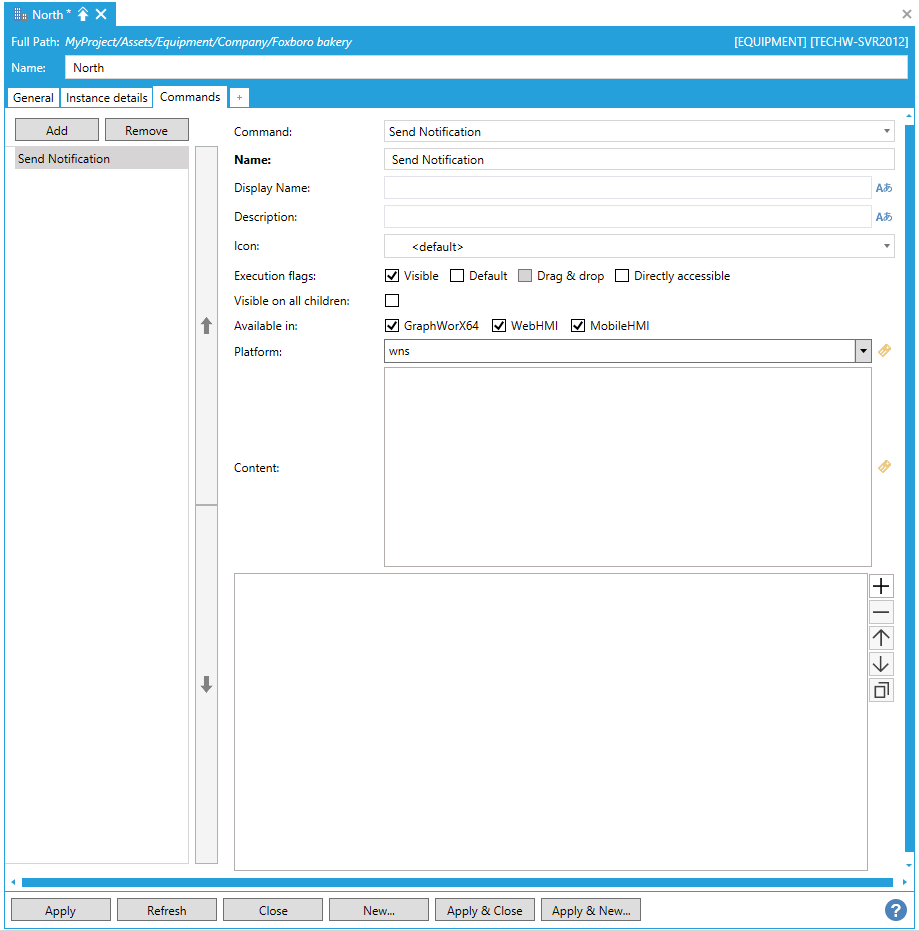Switch to the Instance details tab
Image resolution: width=919 pixels, height=931 pixels.
[x=107, y=98]
